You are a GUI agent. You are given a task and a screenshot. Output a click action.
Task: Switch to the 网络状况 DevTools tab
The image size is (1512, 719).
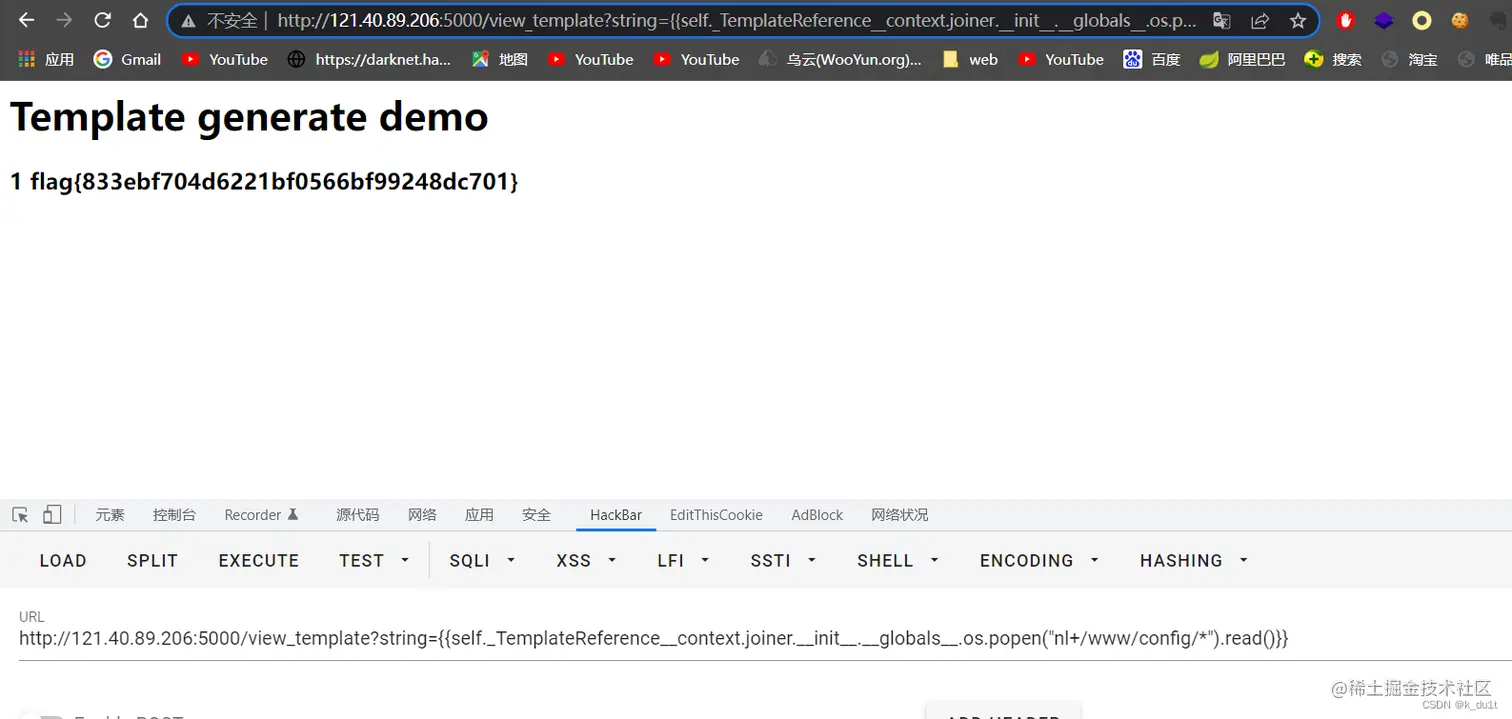(899, 515)
